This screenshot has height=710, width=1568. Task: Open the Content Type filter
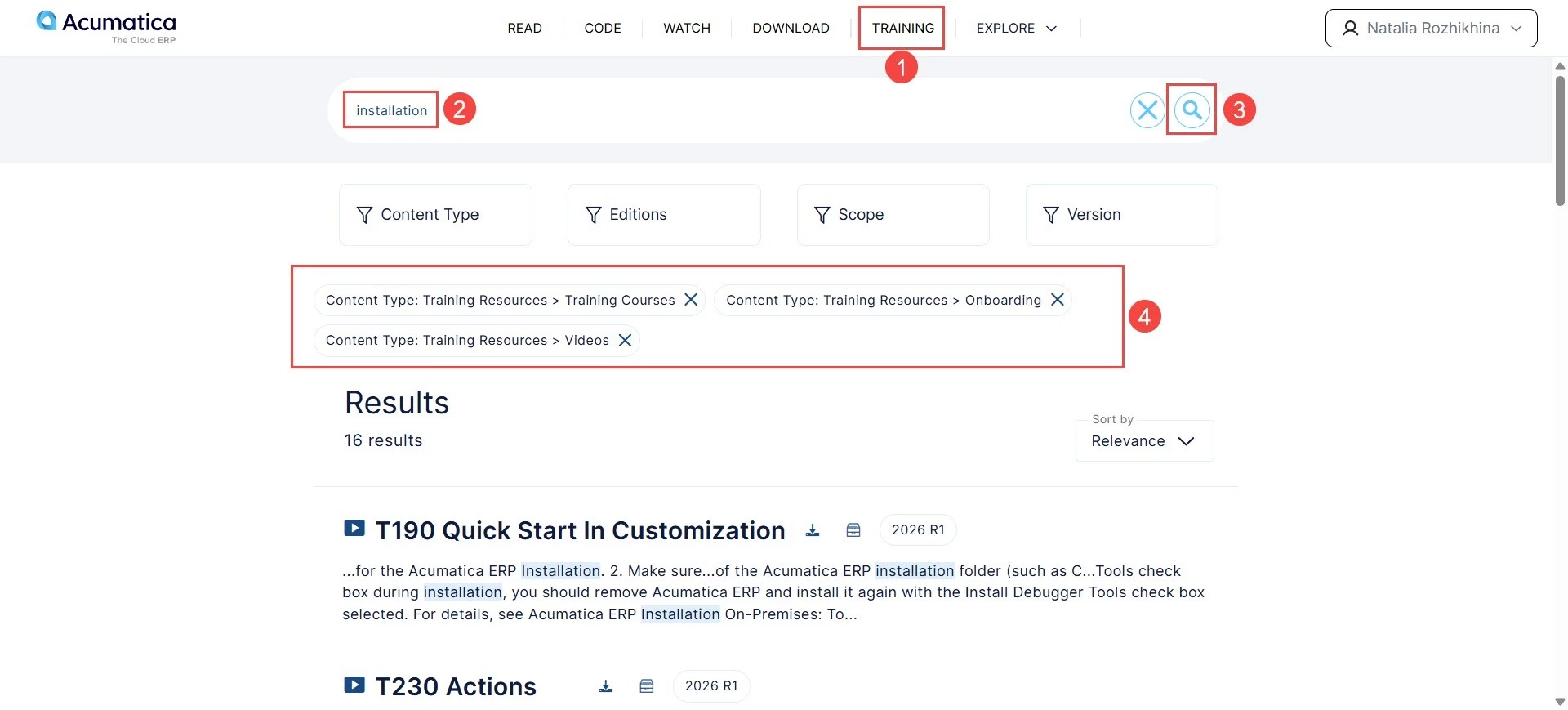point(435,215)
